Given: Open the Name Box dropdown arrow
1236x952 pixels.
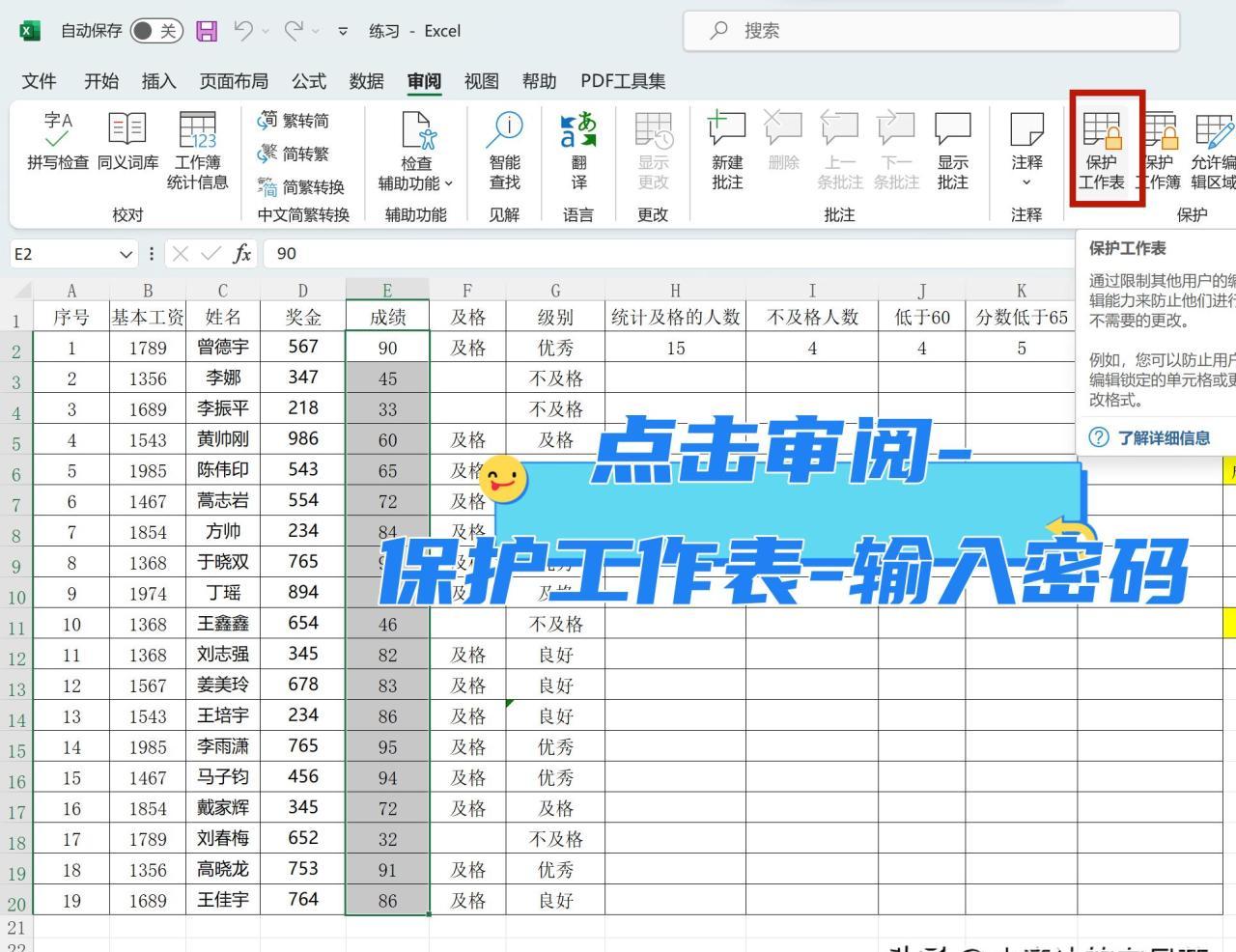Looking at the screenshot, I should (x=126, y=254).
